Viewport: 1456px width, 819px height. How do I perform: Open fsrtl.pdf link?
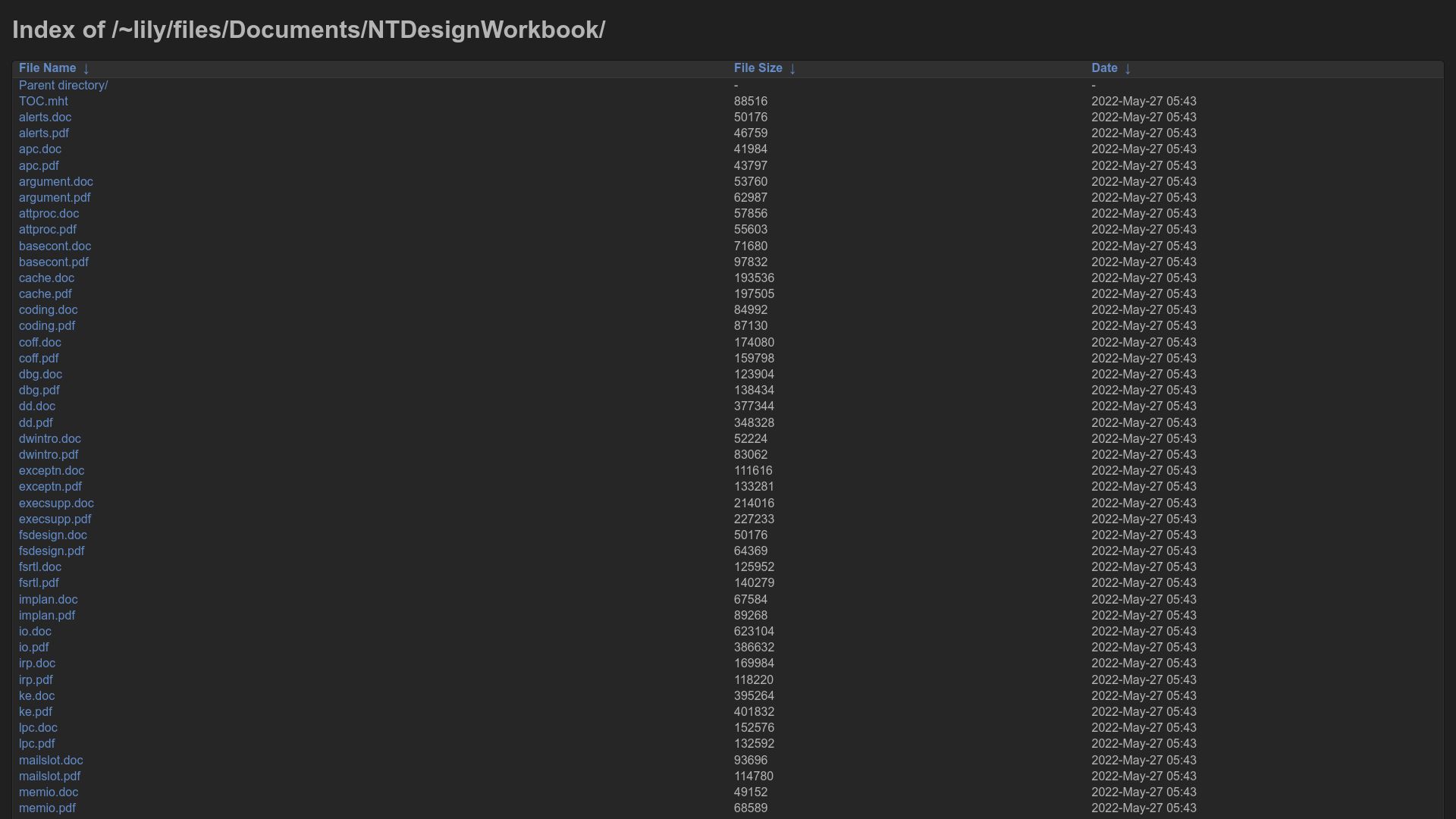tap(39, 583)
